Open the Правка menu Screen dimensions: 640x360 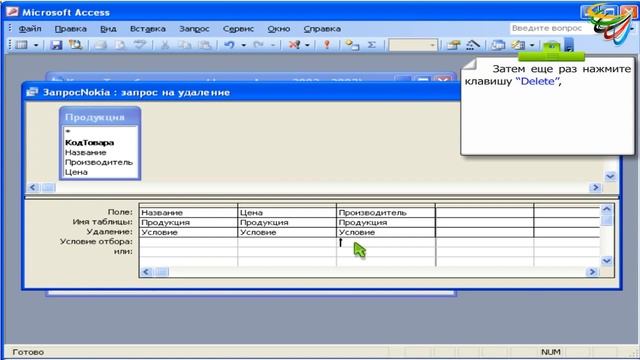click(x=71, y=29)
